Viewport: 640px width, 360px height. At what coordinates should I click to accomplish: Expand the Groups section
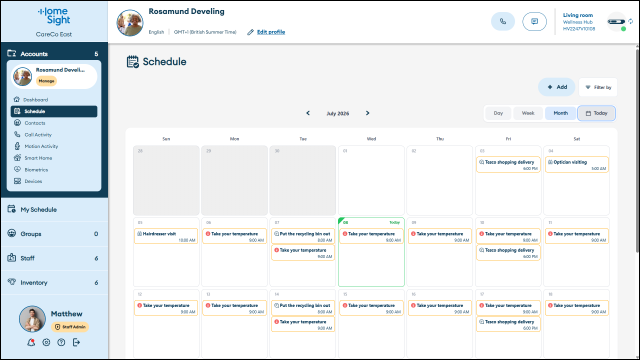click(x=54, y=234)
